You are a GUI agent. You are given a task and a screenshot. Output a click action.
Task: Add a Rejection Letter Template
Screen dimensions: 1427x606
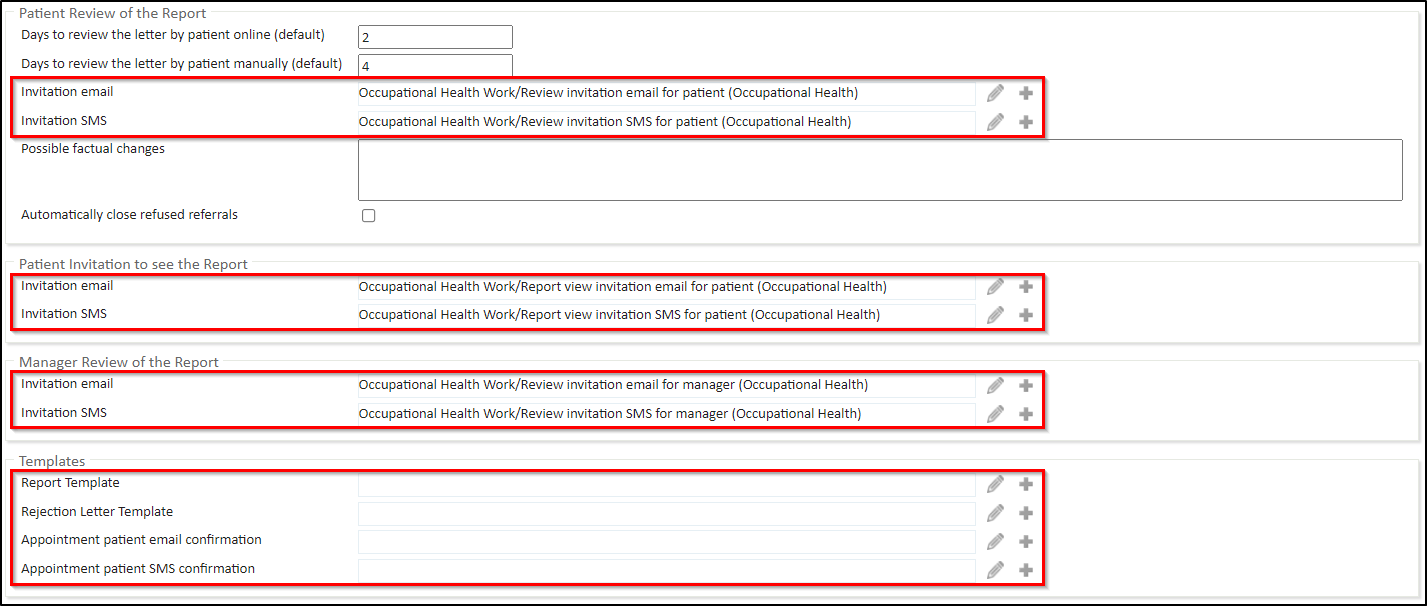point(1025,513)
